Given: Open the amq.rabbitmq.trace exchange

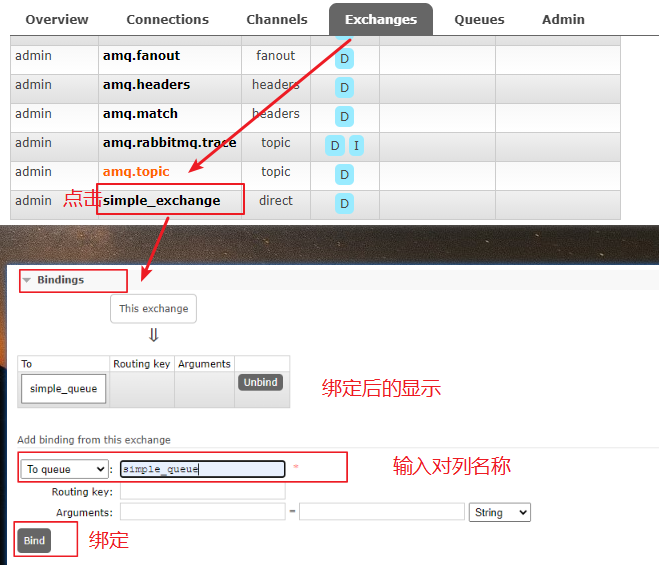Looking at the screenshot, I should (x=169, y=143).
